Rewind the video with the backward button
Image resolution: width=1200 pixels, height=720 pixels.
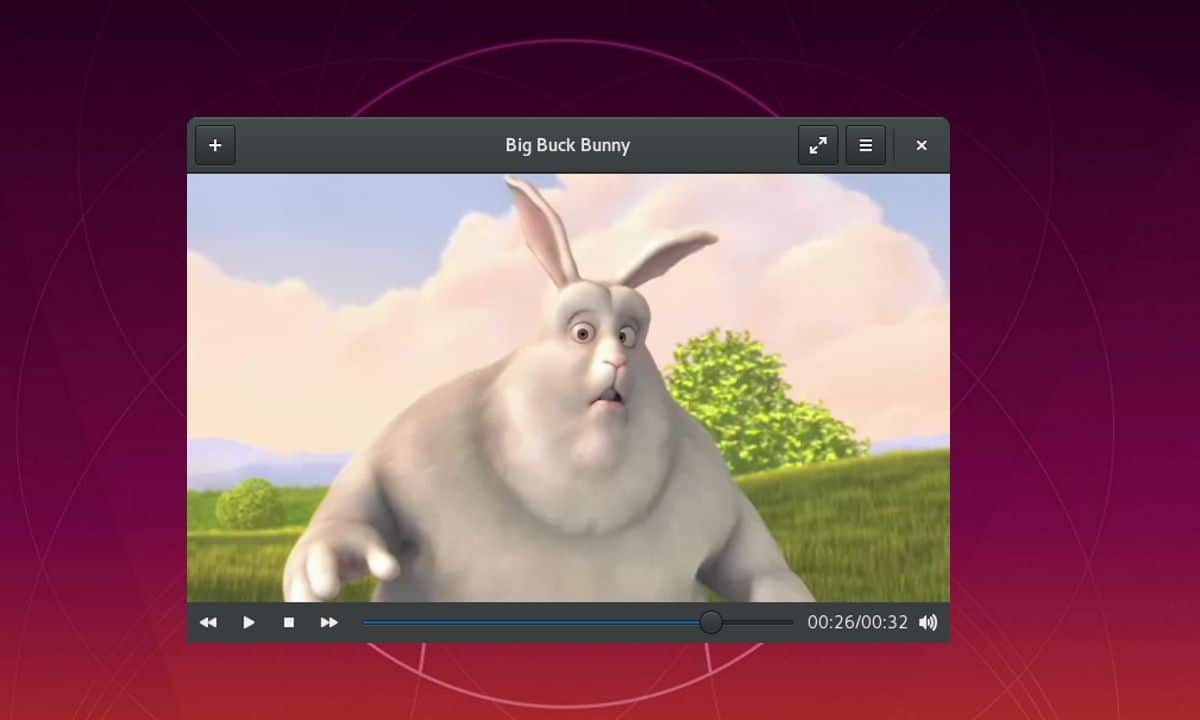tap(208, 622)
